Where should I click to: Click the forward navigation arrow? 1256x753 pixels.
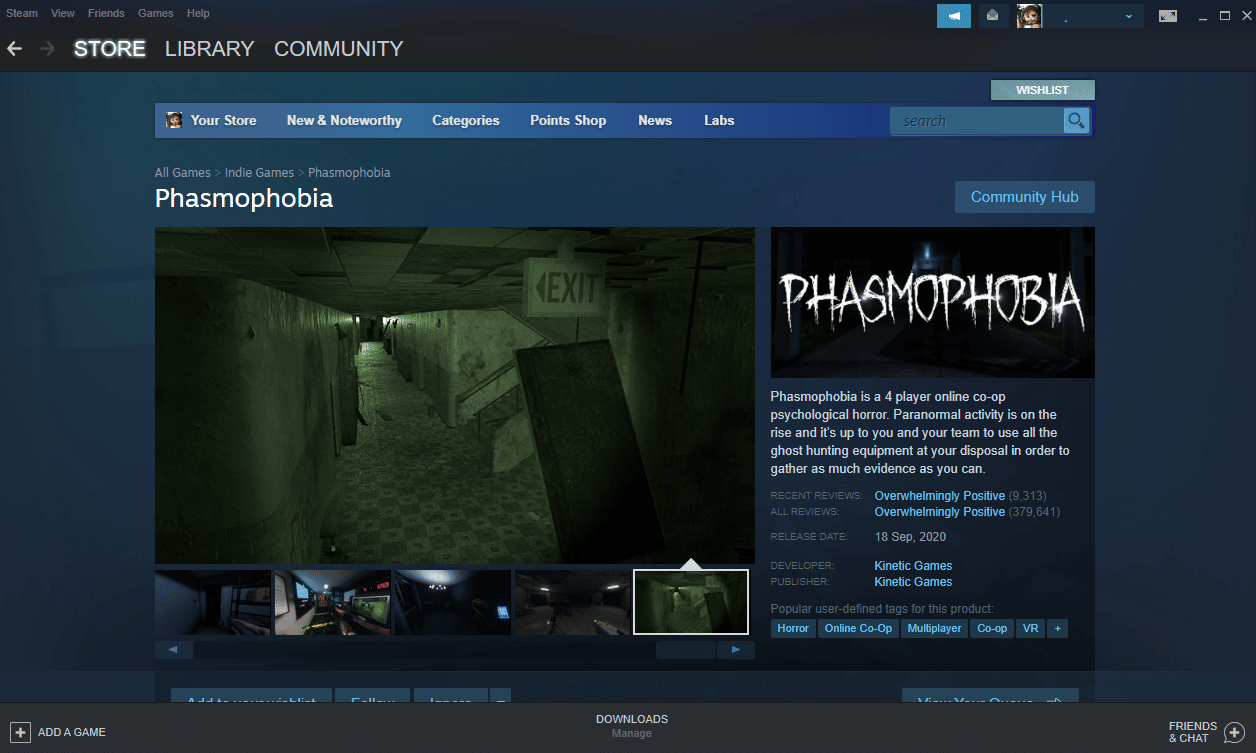click(46, 48)
